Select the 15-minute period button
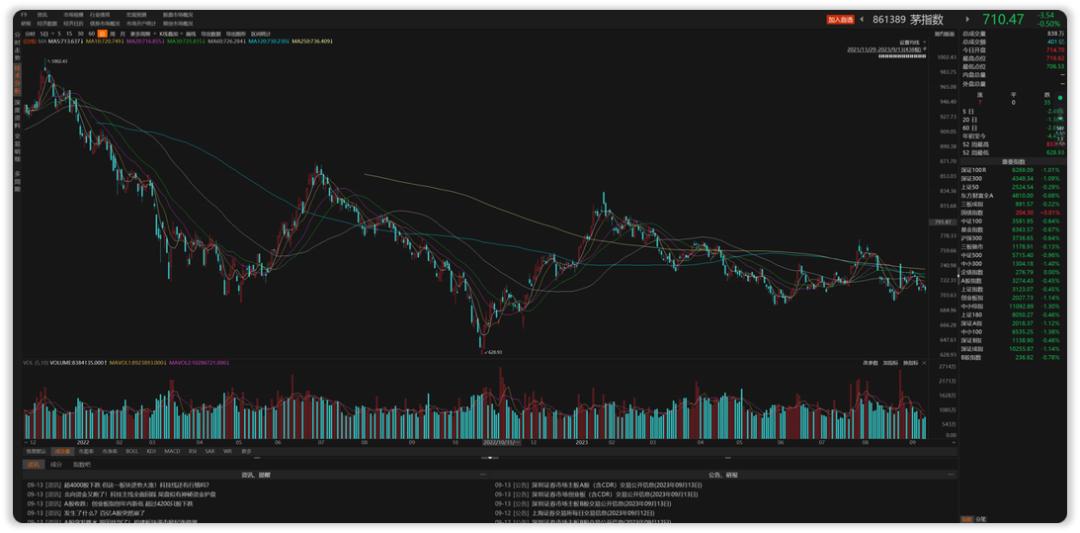 click(70, 34)
